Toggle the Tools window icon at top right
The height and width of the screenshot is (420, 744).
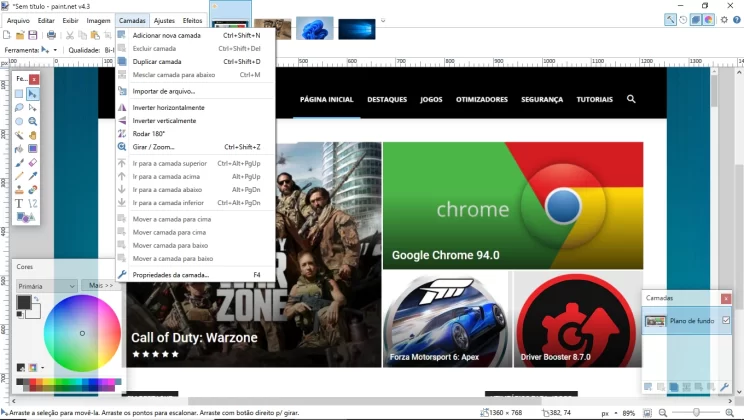coord(670,19)
